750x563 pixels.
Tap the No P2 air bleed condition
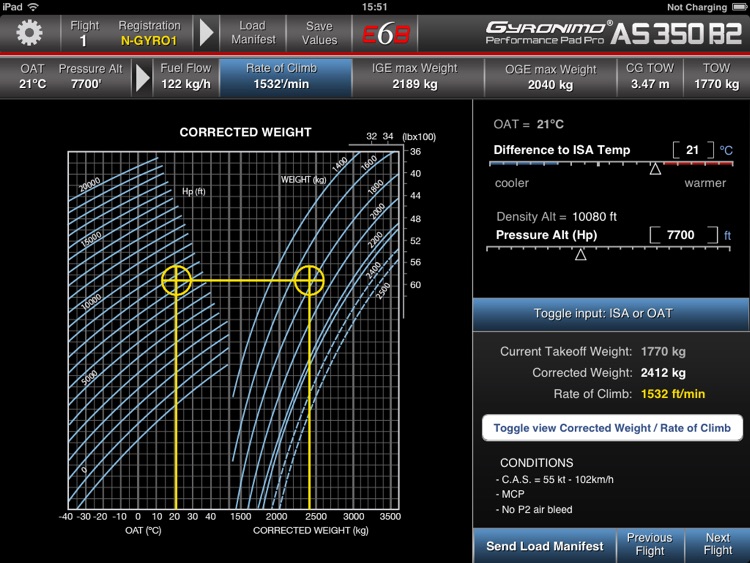[534, 509]
